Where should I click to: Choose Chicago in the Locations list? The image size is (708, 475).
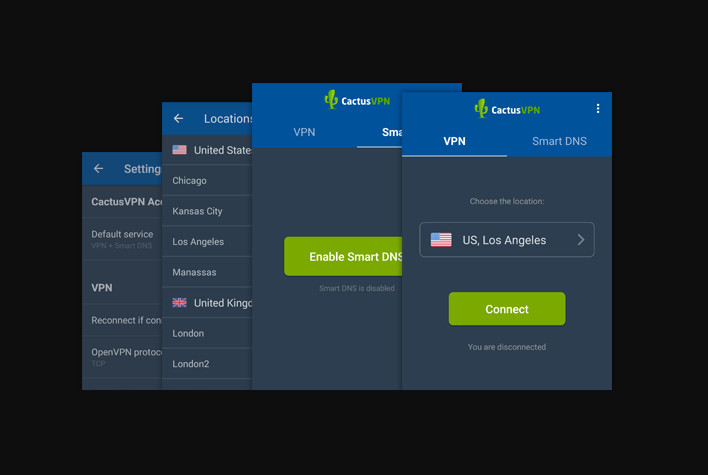coord(207,180)
